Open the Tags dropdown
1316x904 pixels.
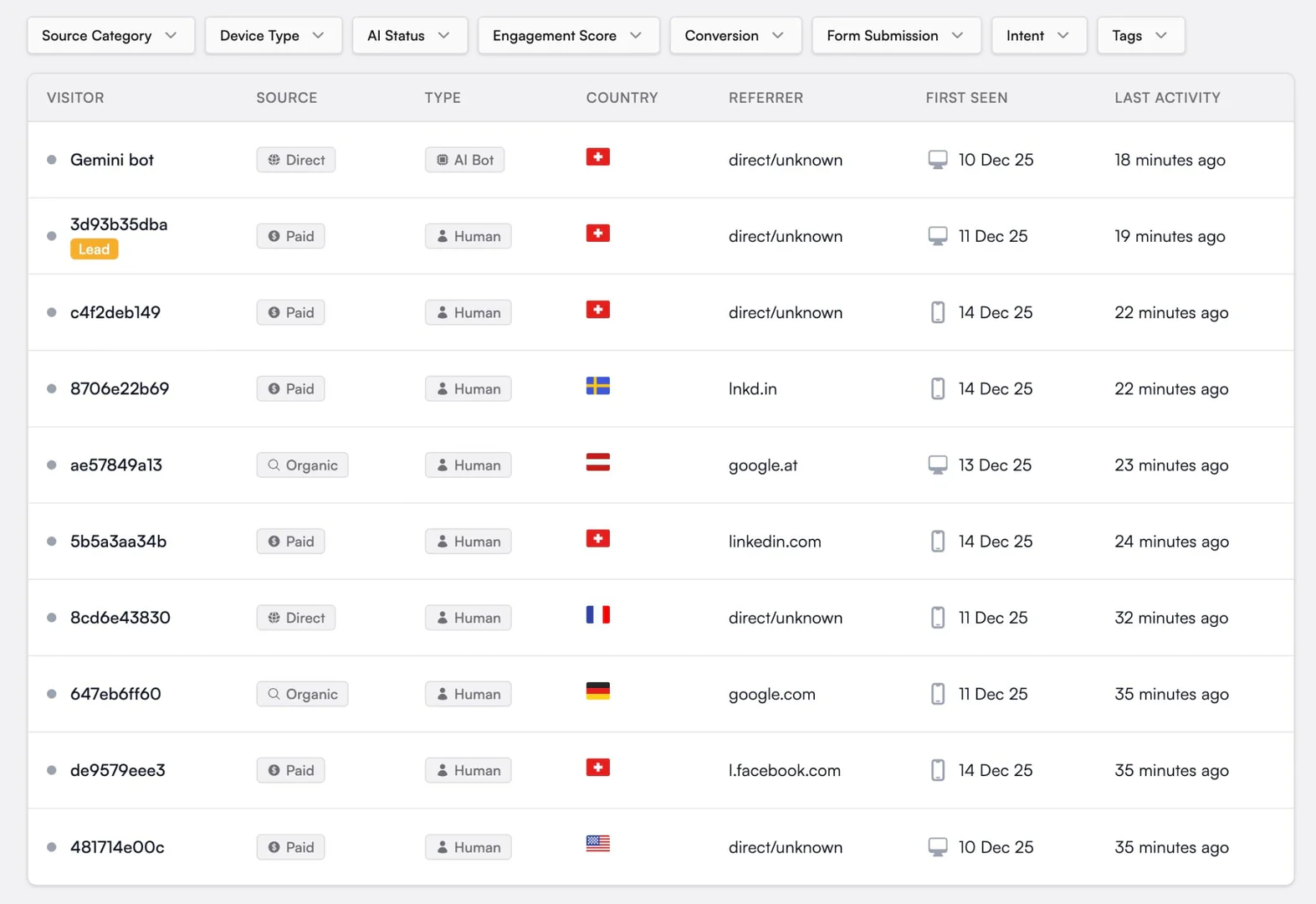(1139, 35)
